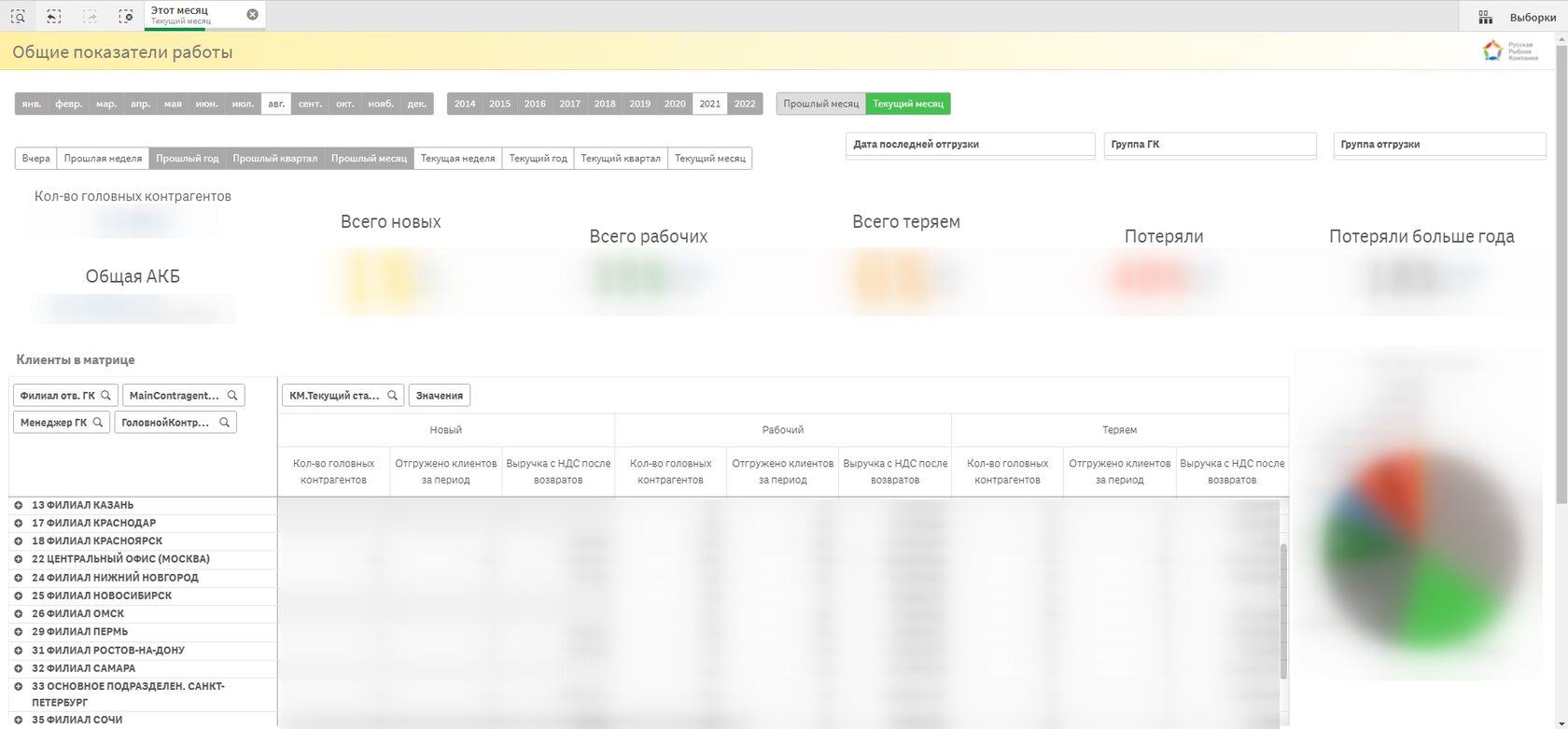Choose the 'Текущий год' period
This screenshot has width=1568, height=729.
[x=538, y=159]
